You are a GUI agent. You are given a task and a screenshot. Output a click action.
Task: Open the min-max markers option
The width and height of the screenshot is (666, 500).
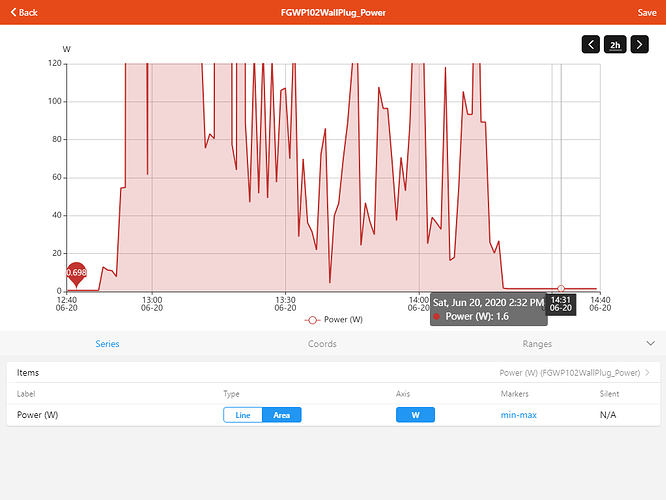tap(518, 415)
